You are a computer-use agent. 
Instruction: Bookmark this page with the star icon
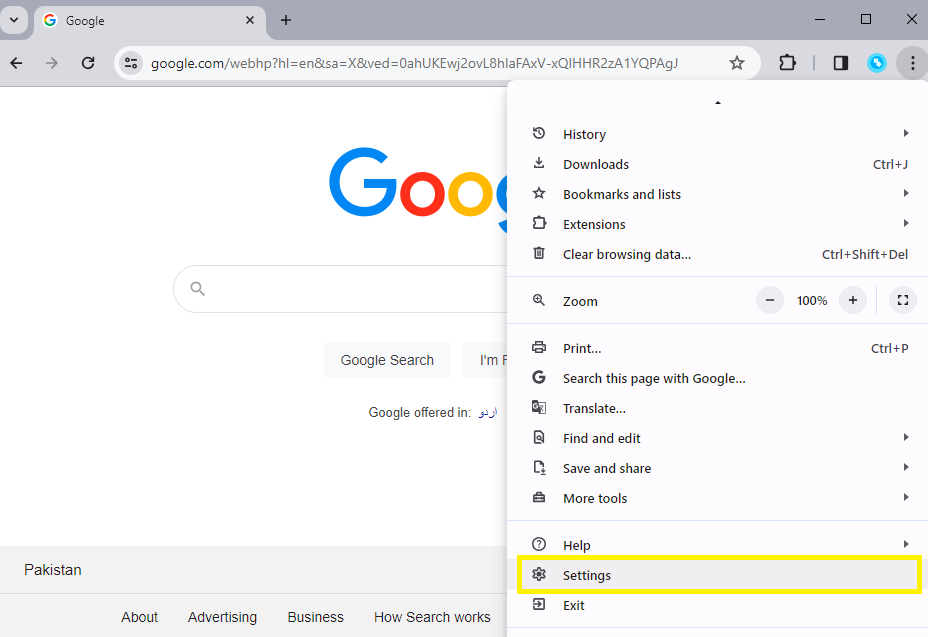(737, 62)
